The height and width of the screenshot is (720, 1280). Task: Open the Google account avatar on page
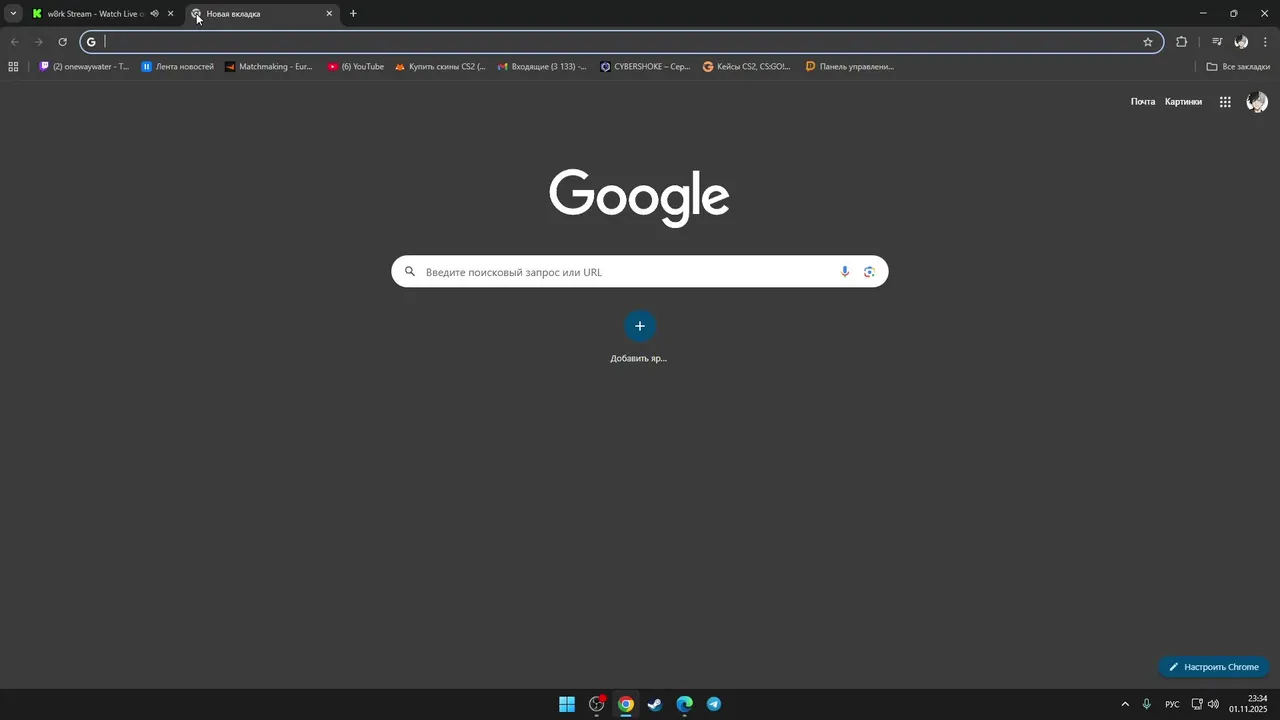pyautogui.click(x=1257, y=102)
